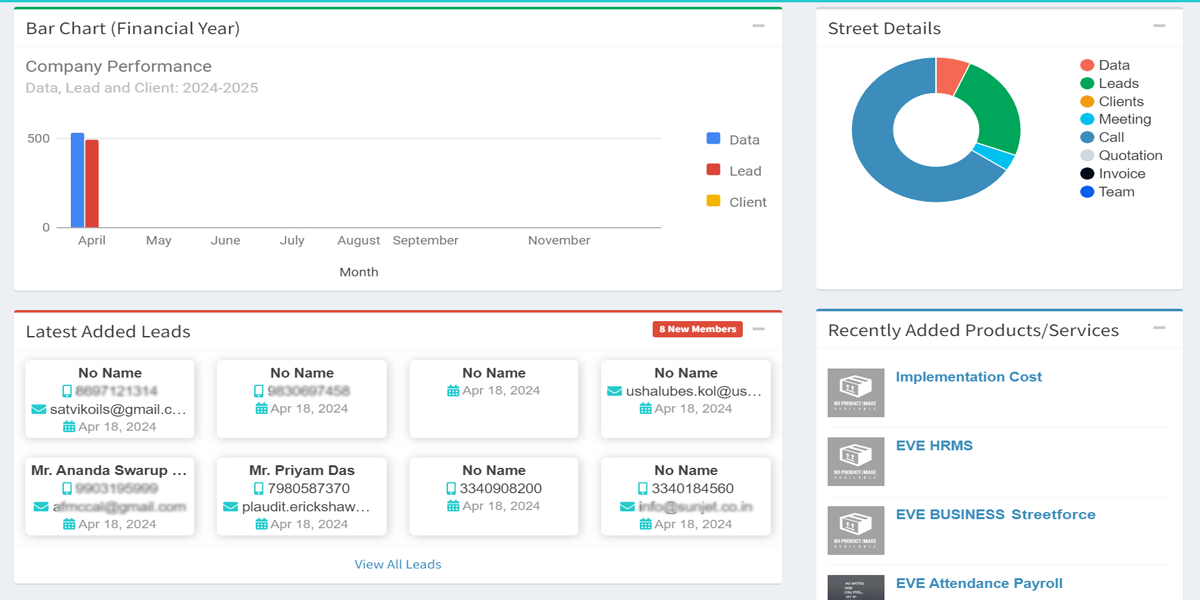Click the Implementation Cost product image placeholder

856,393
